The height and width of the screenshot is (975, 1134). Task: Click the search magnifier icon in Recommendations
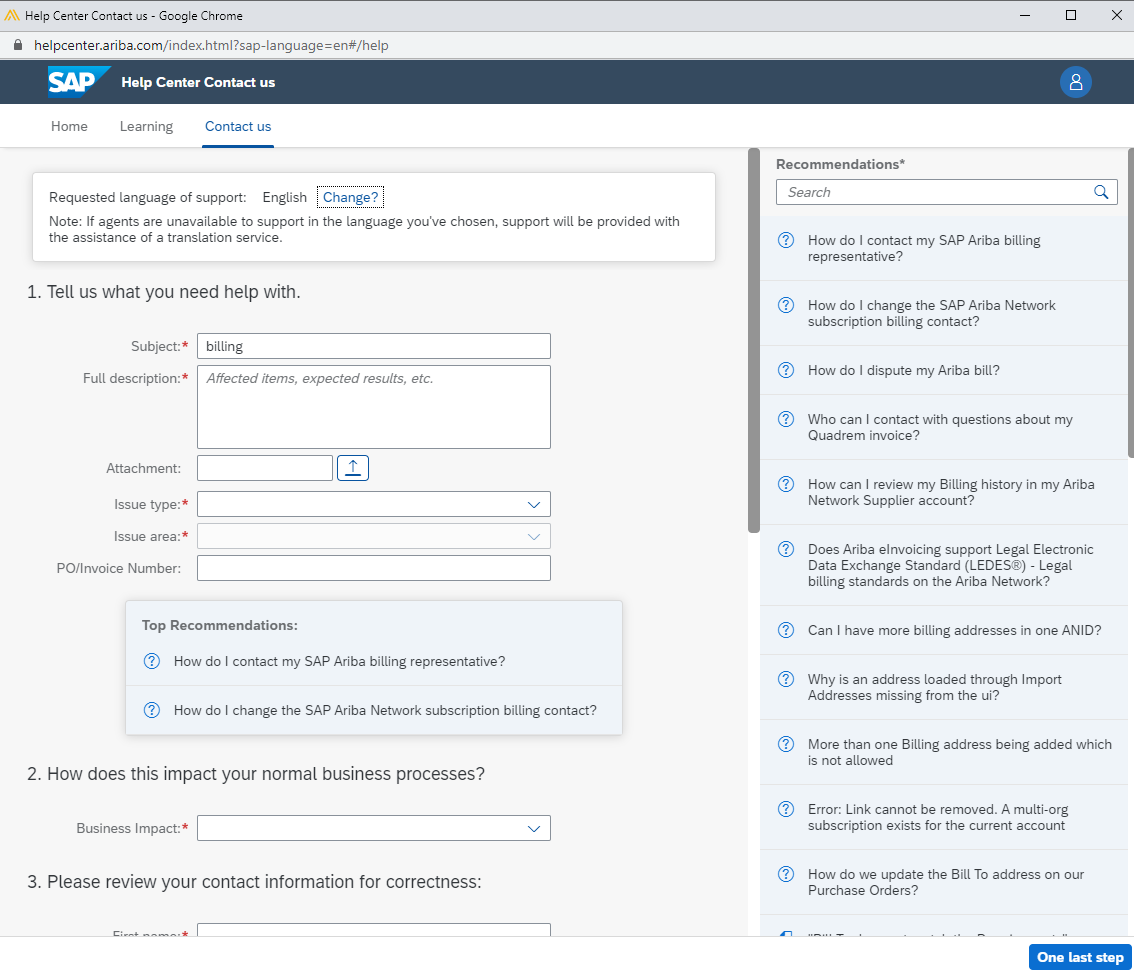[1101, 192]
